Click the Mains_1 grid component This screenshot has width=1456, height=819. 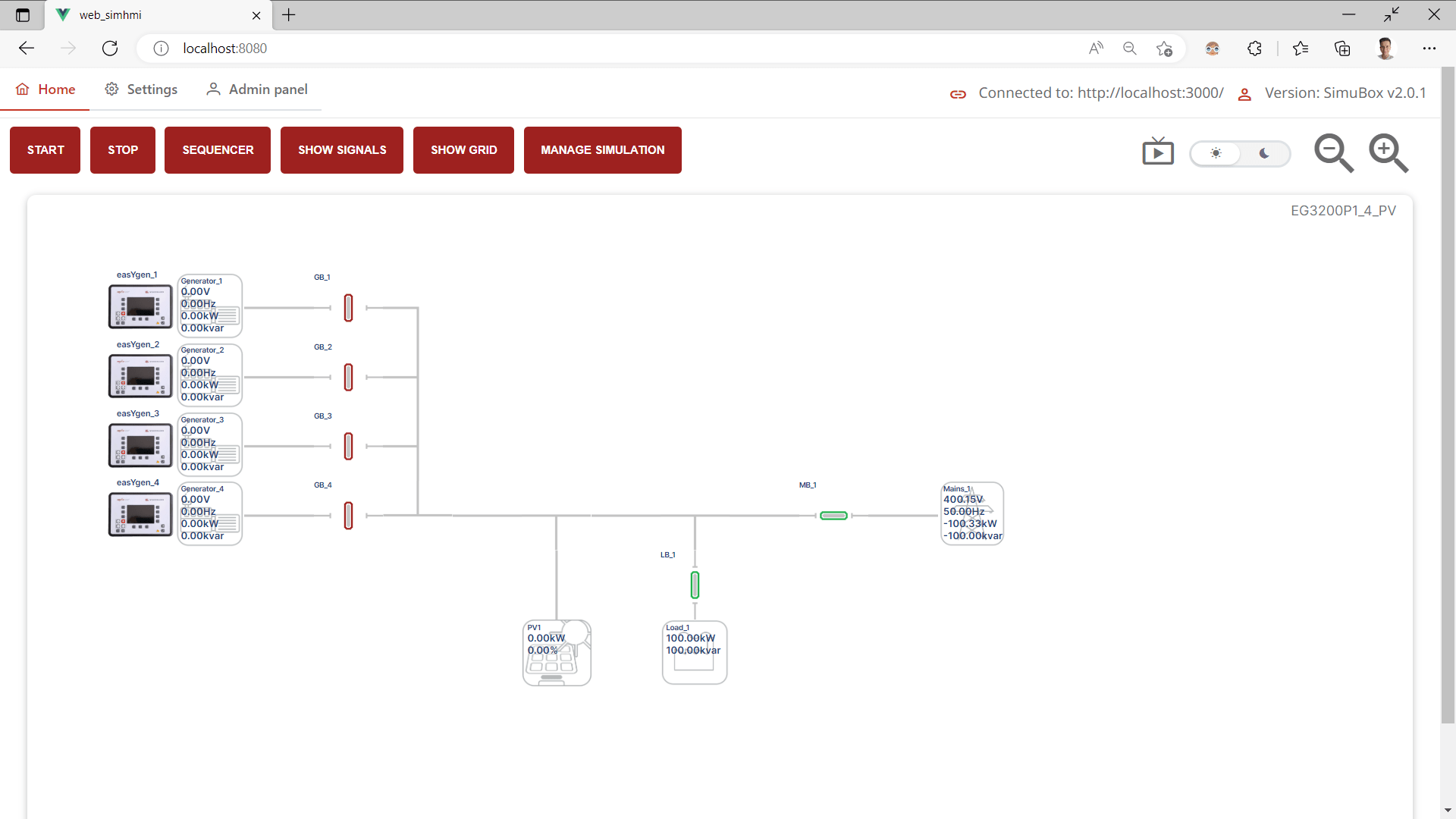click(972, 513)
